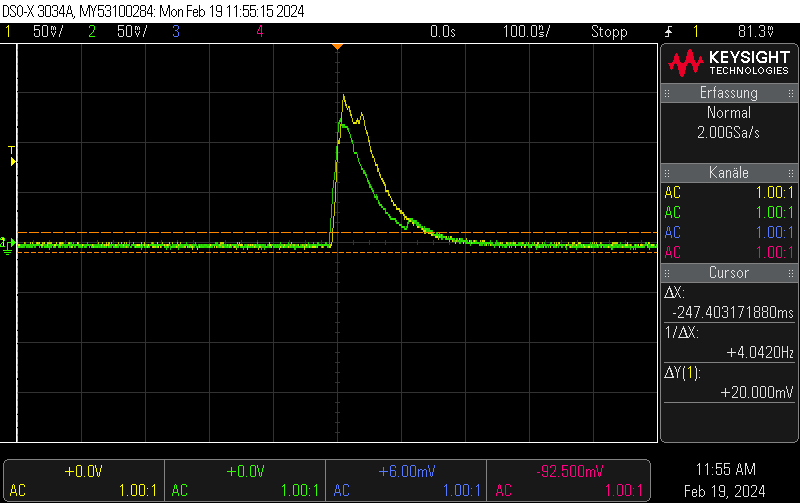Click channel 1 offset +0.0V softkey
The image size is (800, 503).
click(x=84, y=481)
